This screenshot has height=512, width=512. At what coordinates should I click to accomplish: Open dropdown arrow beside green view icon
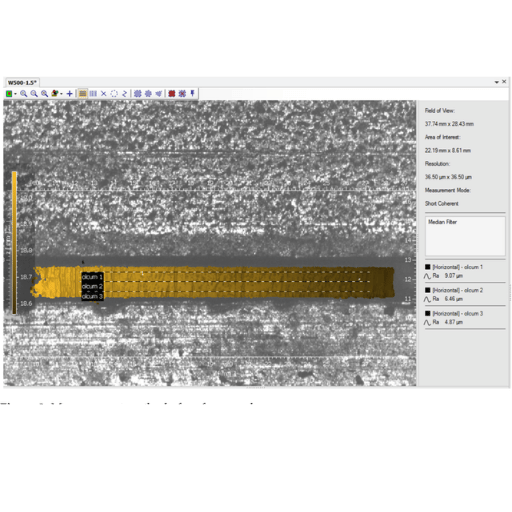point(15,94)
